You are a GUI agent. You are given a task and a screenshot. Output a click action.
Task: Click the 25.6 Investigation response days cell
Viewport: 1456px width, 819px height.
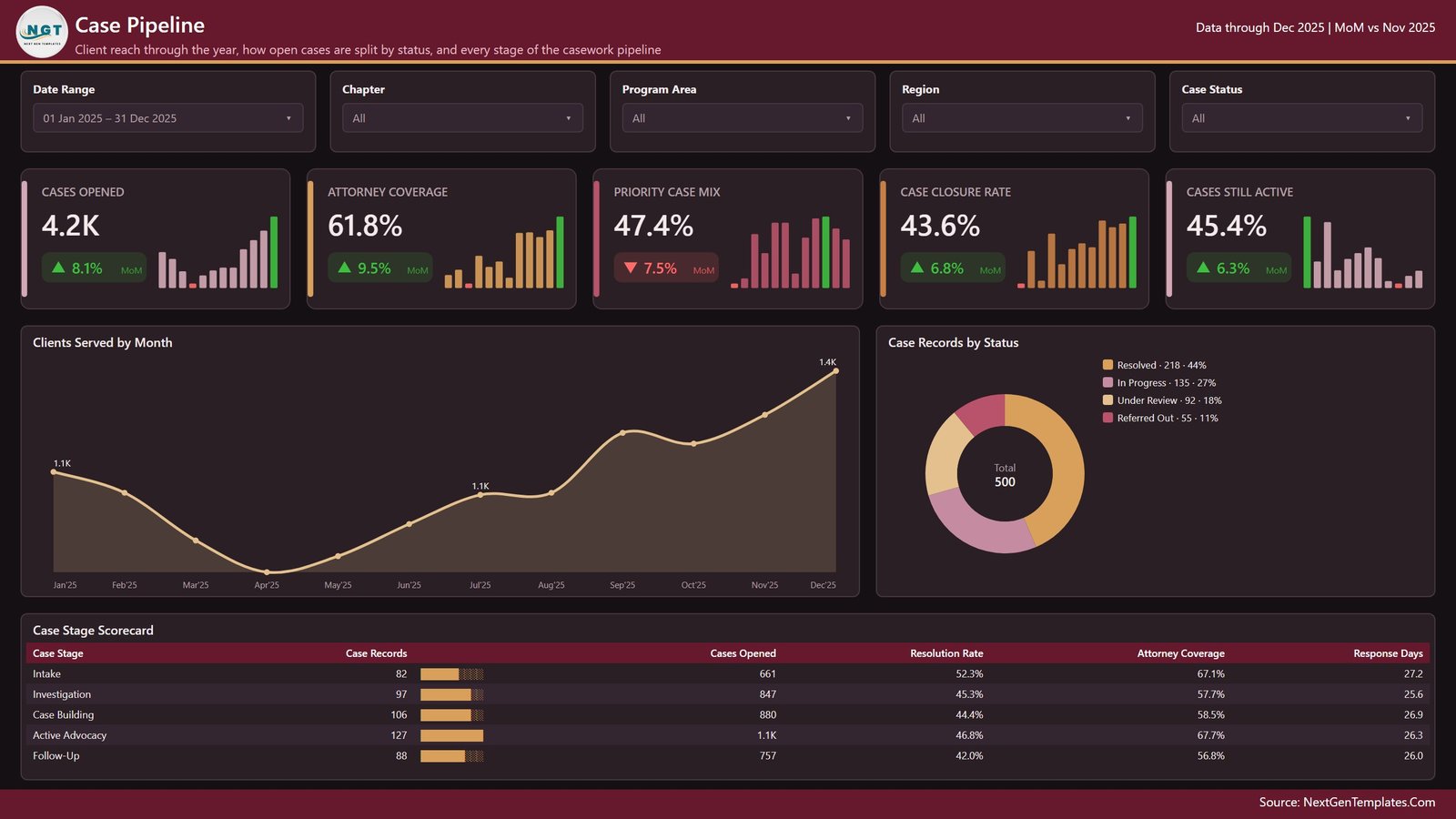coord(1413,694)
